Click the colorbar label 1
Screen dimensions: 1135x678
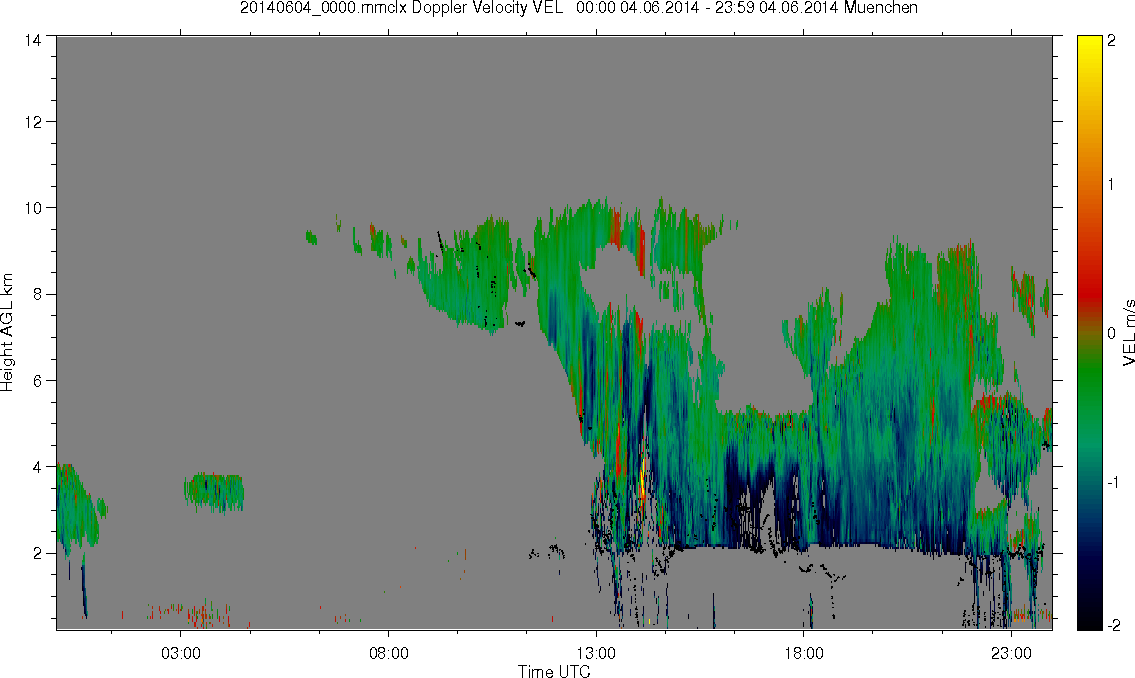[x=1112, y=185]
